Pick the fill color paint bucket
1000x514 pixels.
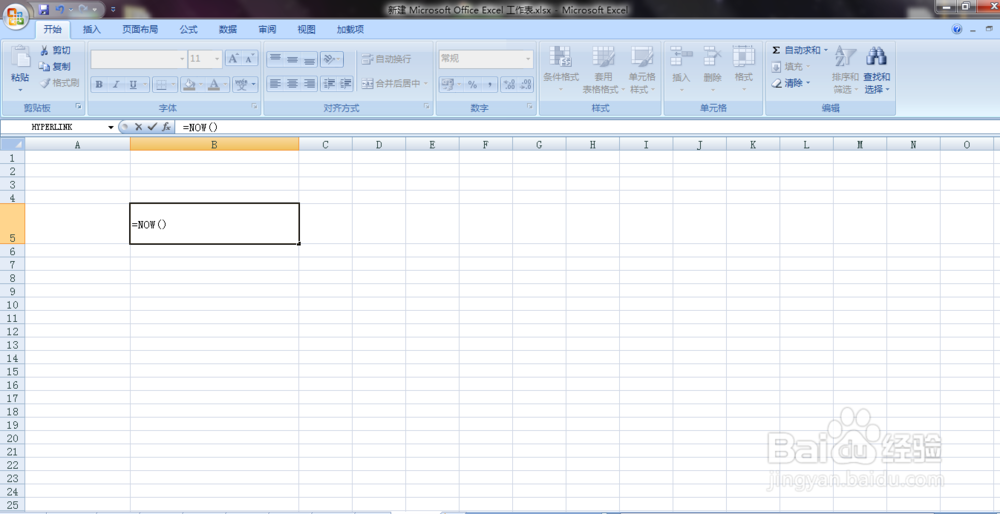coord(188,84)
